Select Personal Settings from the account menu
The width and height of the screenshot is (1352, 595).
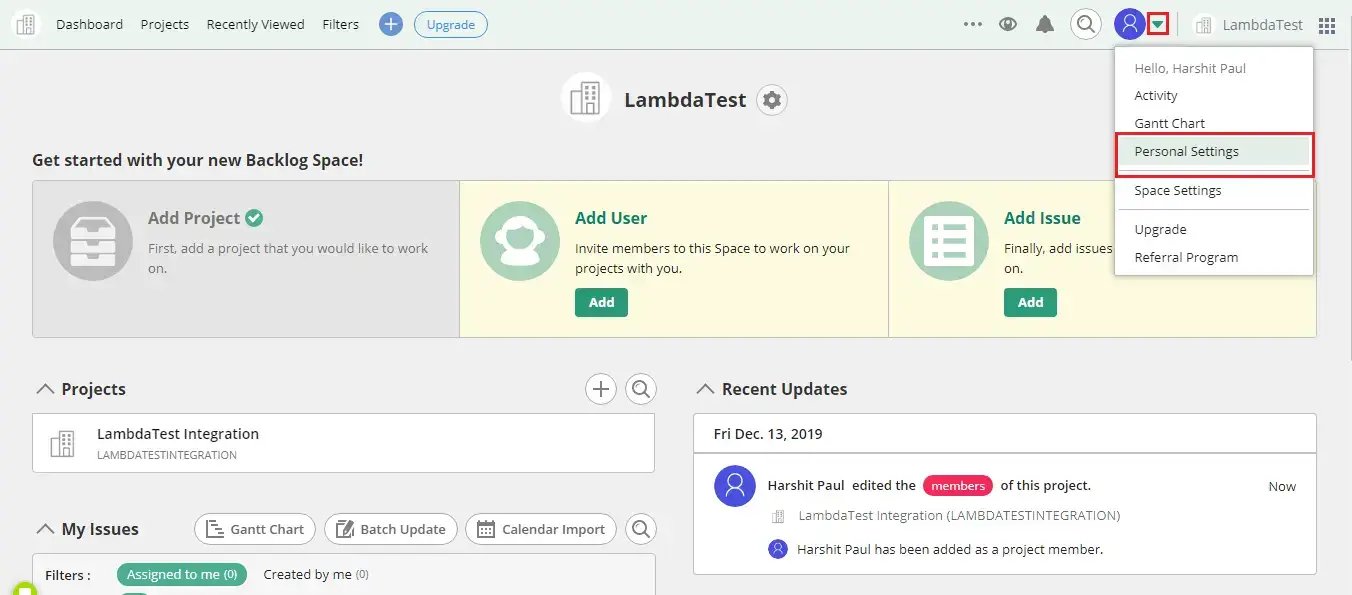point(1186,151)
